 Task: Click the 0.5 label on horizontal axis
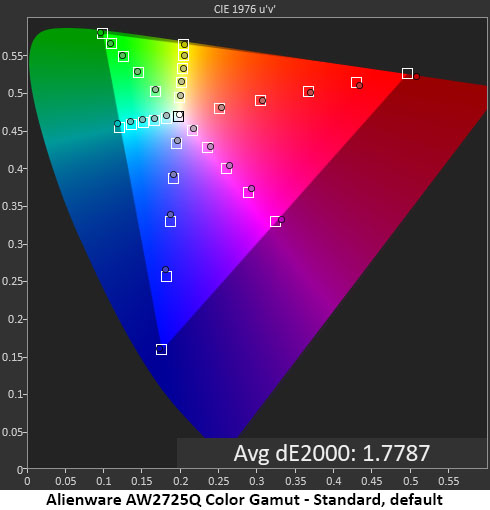410,481
